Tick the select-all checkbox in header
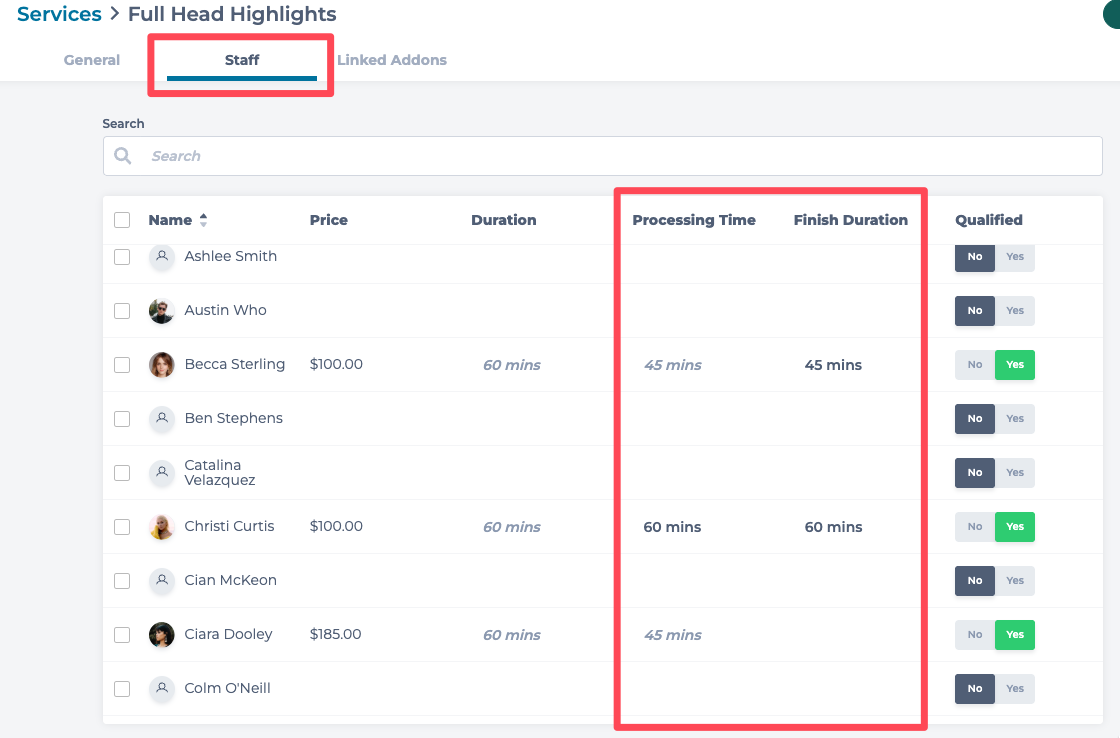Viewport: 1120px width, 738px height. [122, 220]
